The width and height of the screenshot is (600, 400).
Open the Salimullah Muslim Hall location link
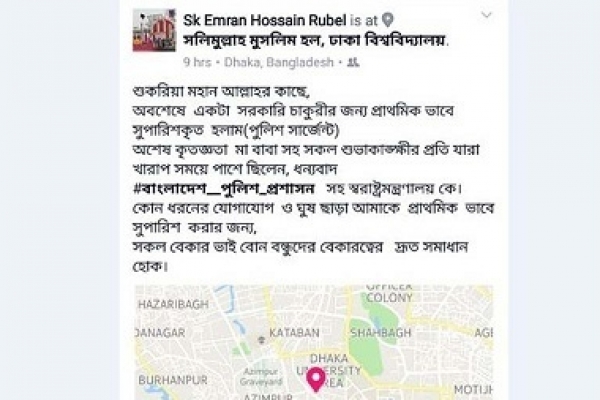coord(316,40)
